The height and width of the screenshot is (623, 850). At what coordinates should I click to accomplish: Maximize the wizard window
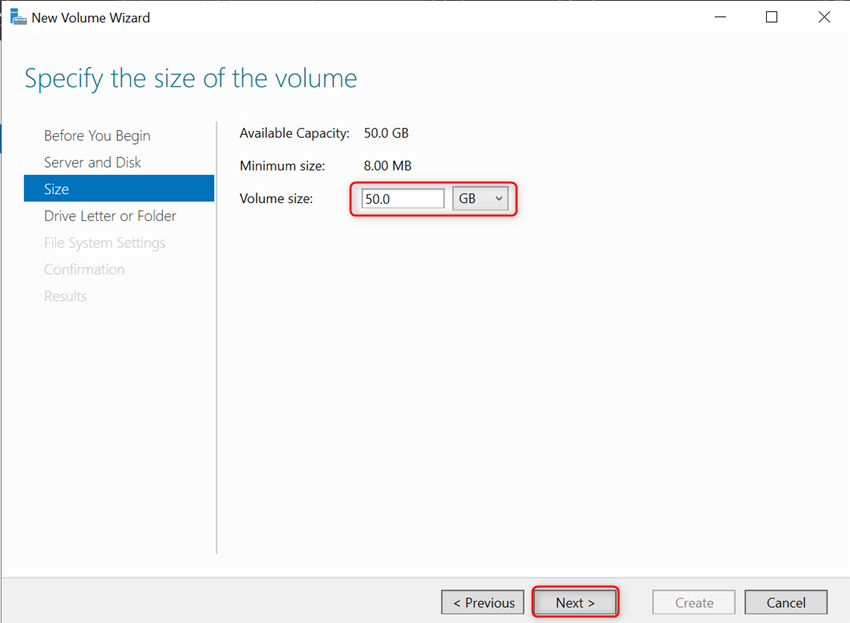tap(771, 17)
